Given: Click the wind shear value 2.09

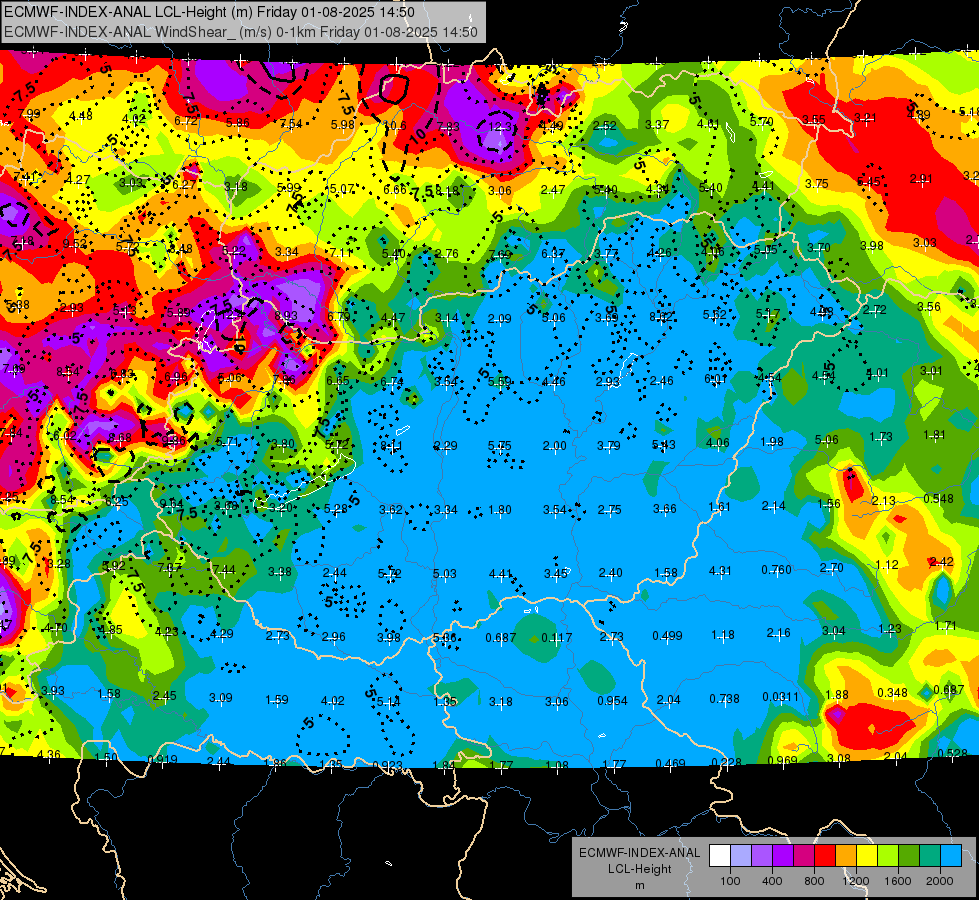Looking at the screenshot, I should [499, 319].
